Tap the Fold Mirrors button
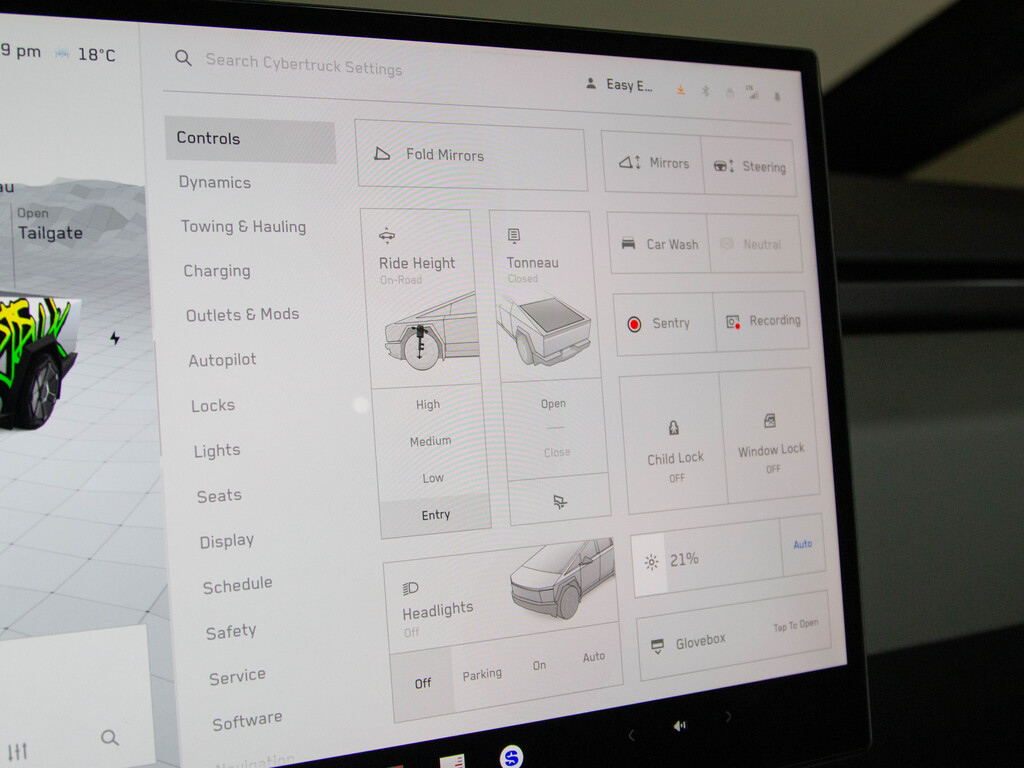 pos(471,155)
